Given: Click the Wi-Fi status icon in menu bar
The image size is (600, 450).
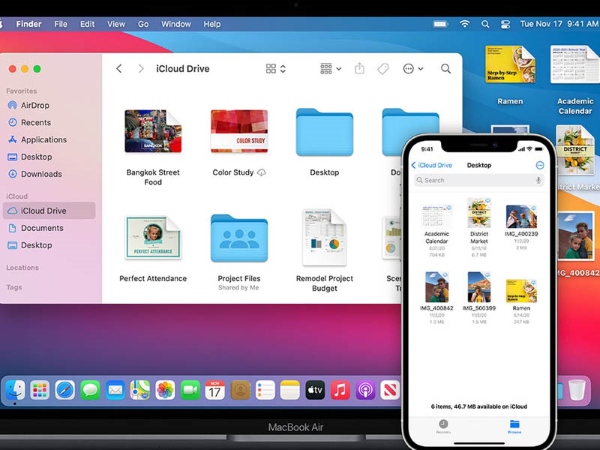Looking at the screenshot, I should [x=465, y=23].
